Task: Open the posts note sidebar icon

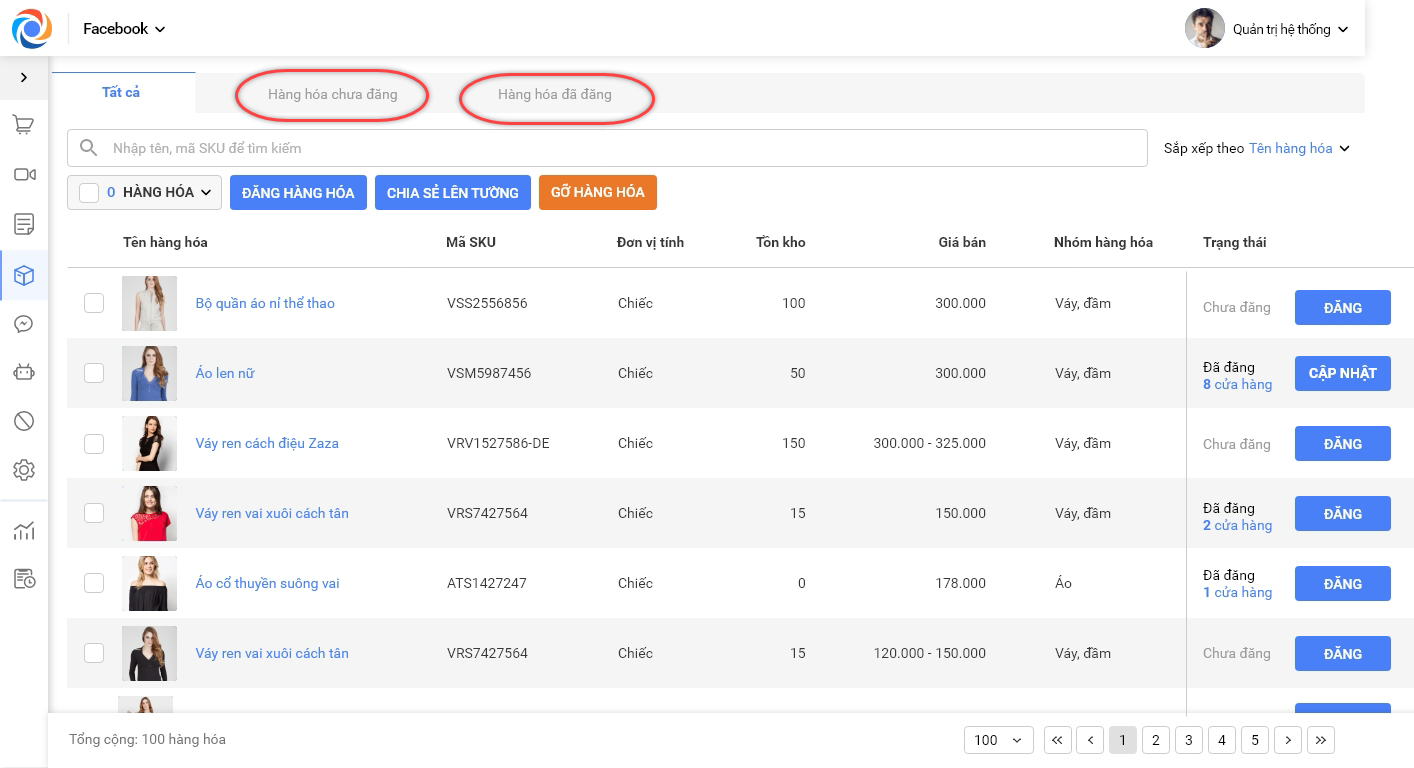Action: click(24, 224)
